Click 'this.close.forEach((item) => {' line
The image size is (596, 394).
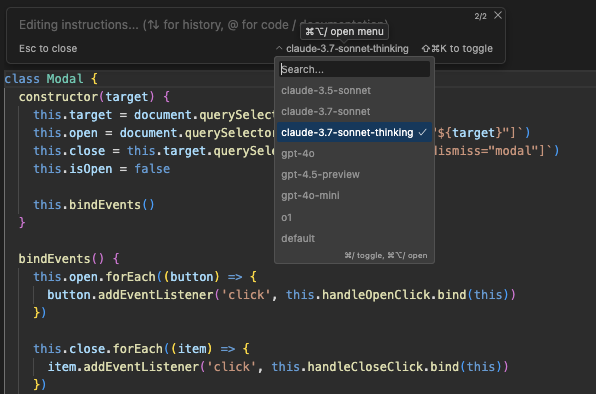coord(141,349)
